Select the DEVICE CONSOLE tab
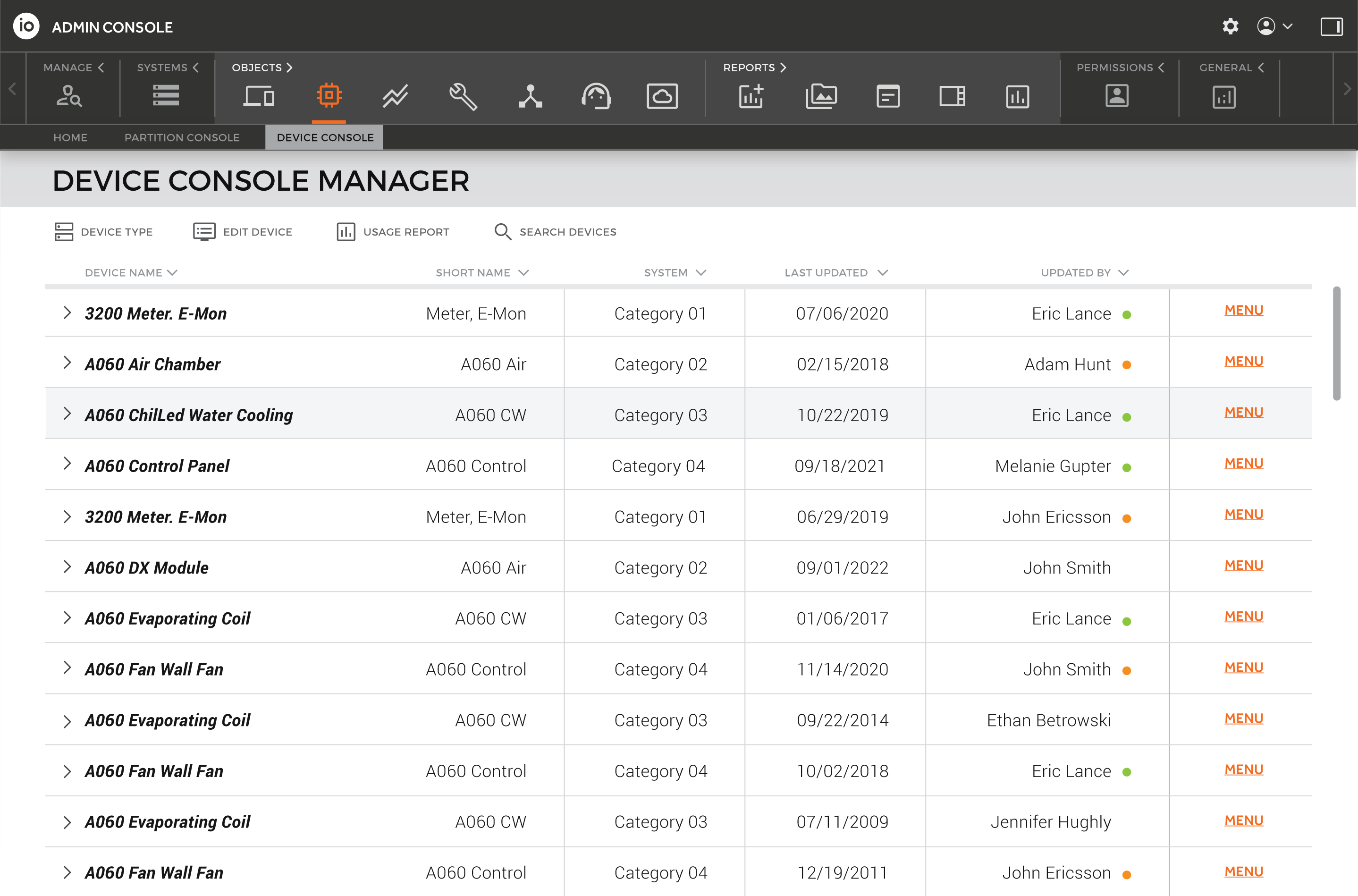The image size is (1358, 896). (324, 138)
